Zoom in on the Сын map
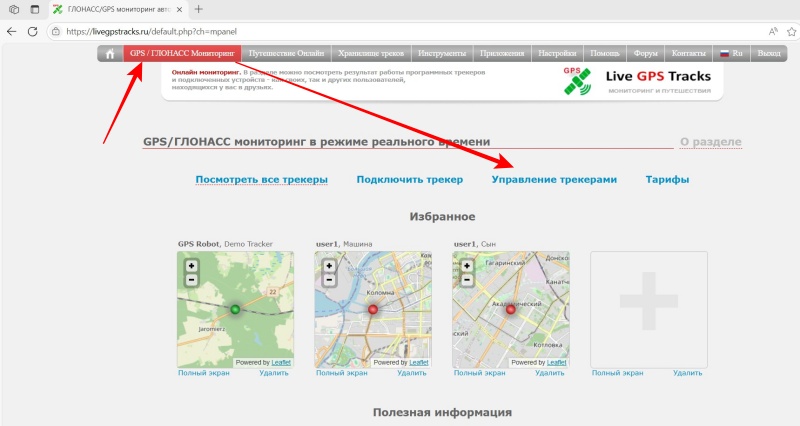 pos(467,266)
